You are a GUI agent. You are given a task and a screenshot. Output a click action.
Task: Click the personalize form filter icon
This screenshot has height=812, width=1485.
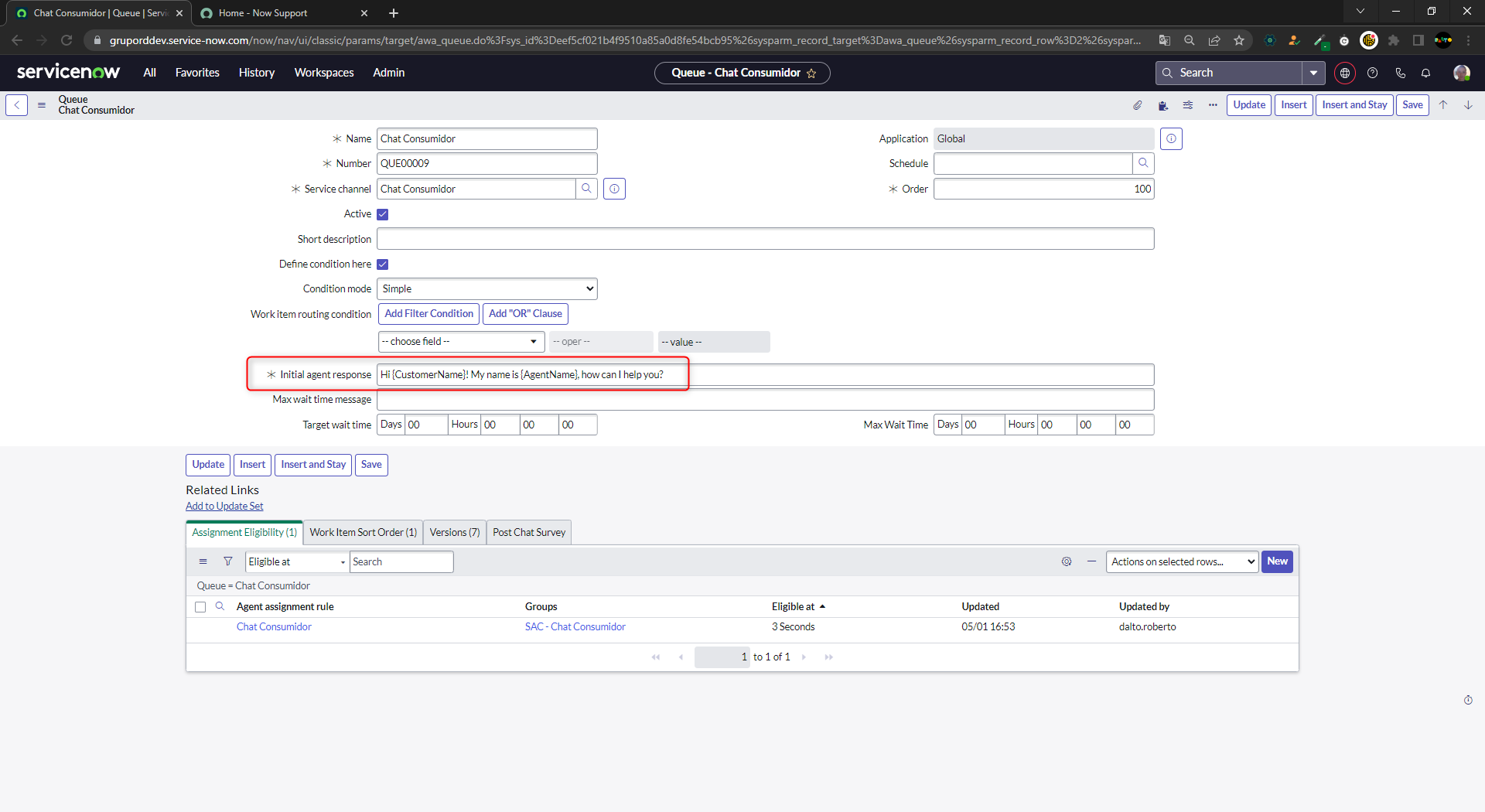(1188, 105)
